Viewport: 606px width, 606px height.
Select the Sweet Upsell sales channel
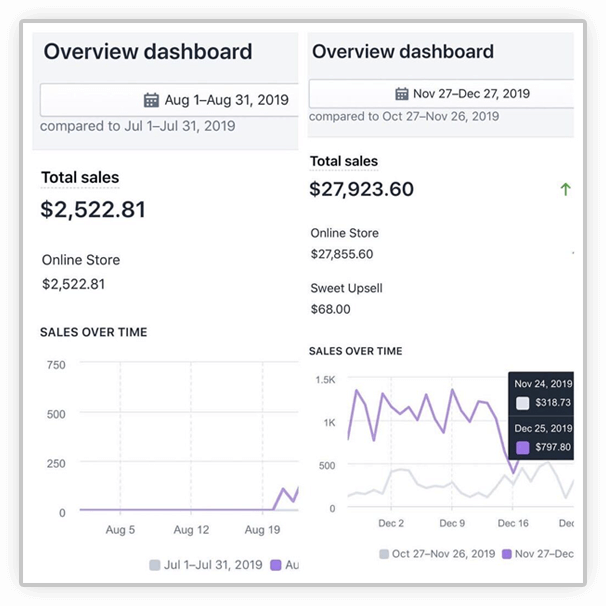346,288
